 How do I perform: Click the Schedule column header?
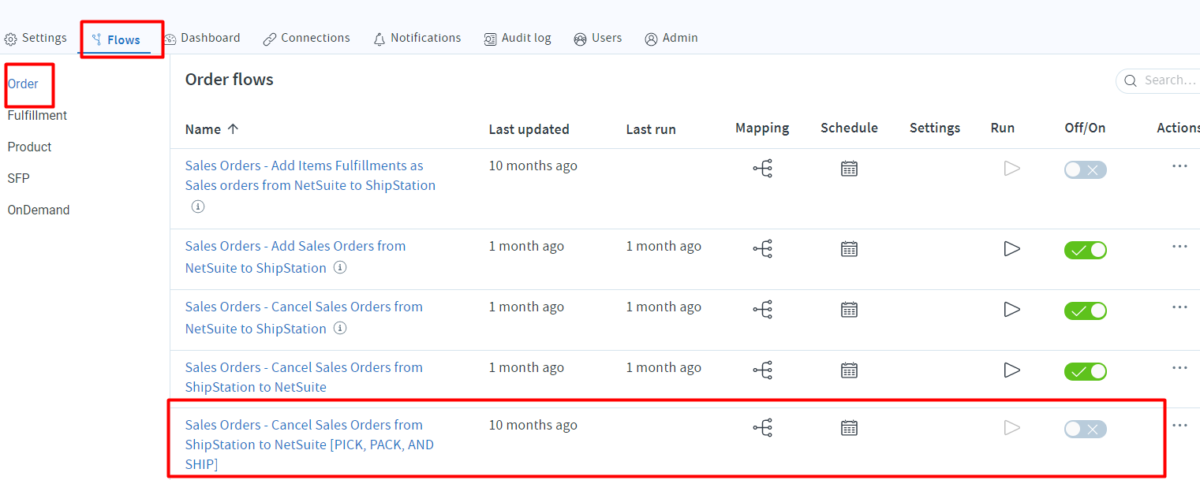tap(849, 128)
